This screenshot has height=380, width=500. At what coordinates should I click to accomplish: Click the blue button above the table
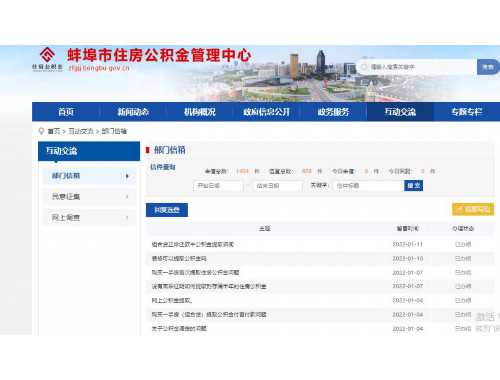pyautogui.click(x=167, y=210)
